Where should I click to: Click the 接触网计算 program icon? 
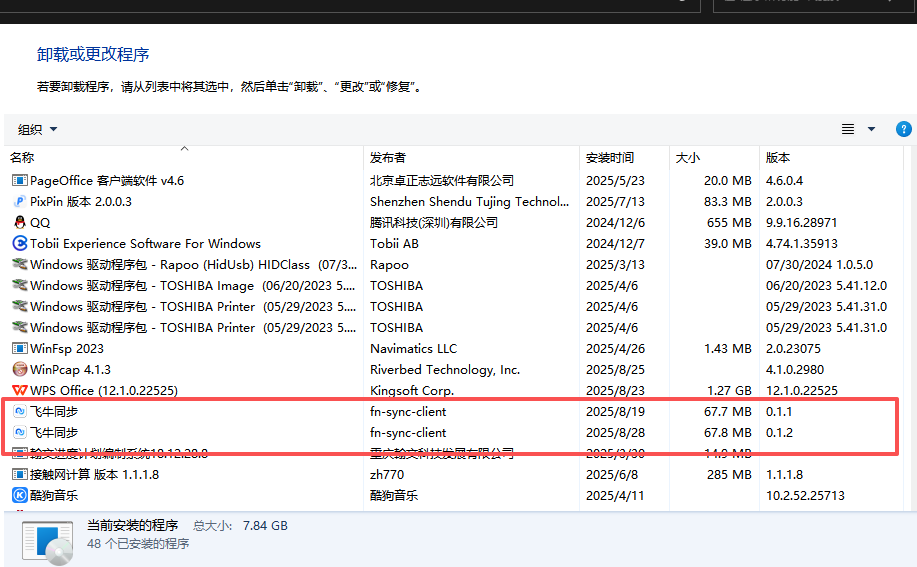(20, 474)
